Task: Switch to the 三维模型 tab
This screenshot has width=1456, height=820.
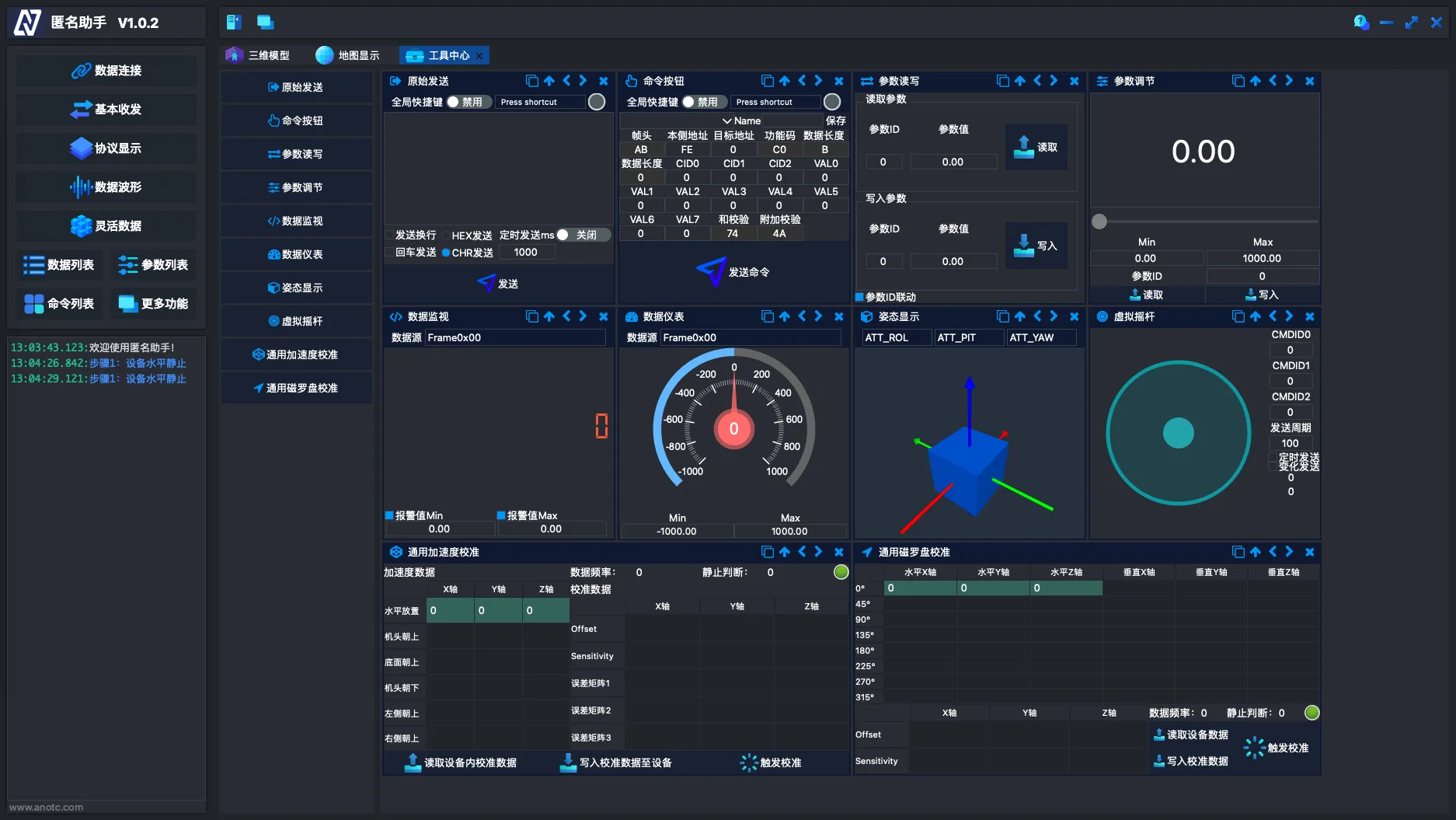Action: tap(258, 55)
